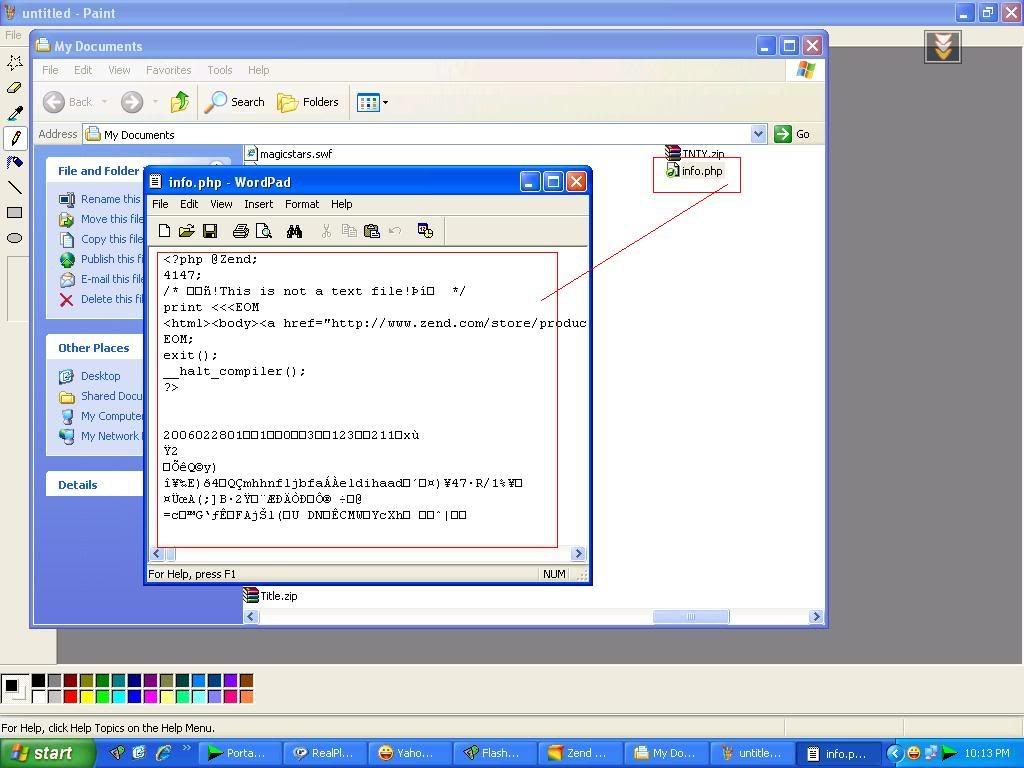Select the Line tool in Paint
1024x768 pixels.
tap(14, 187)
